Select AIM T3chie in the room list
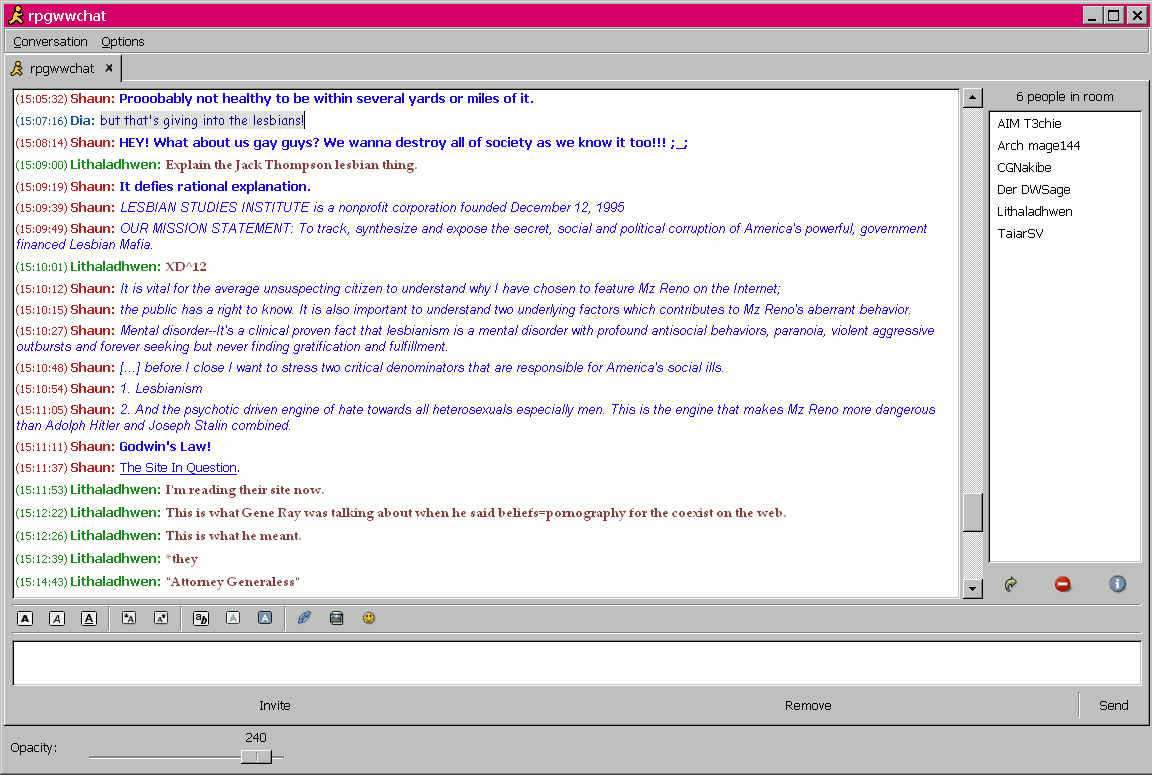 point(1029,123)
